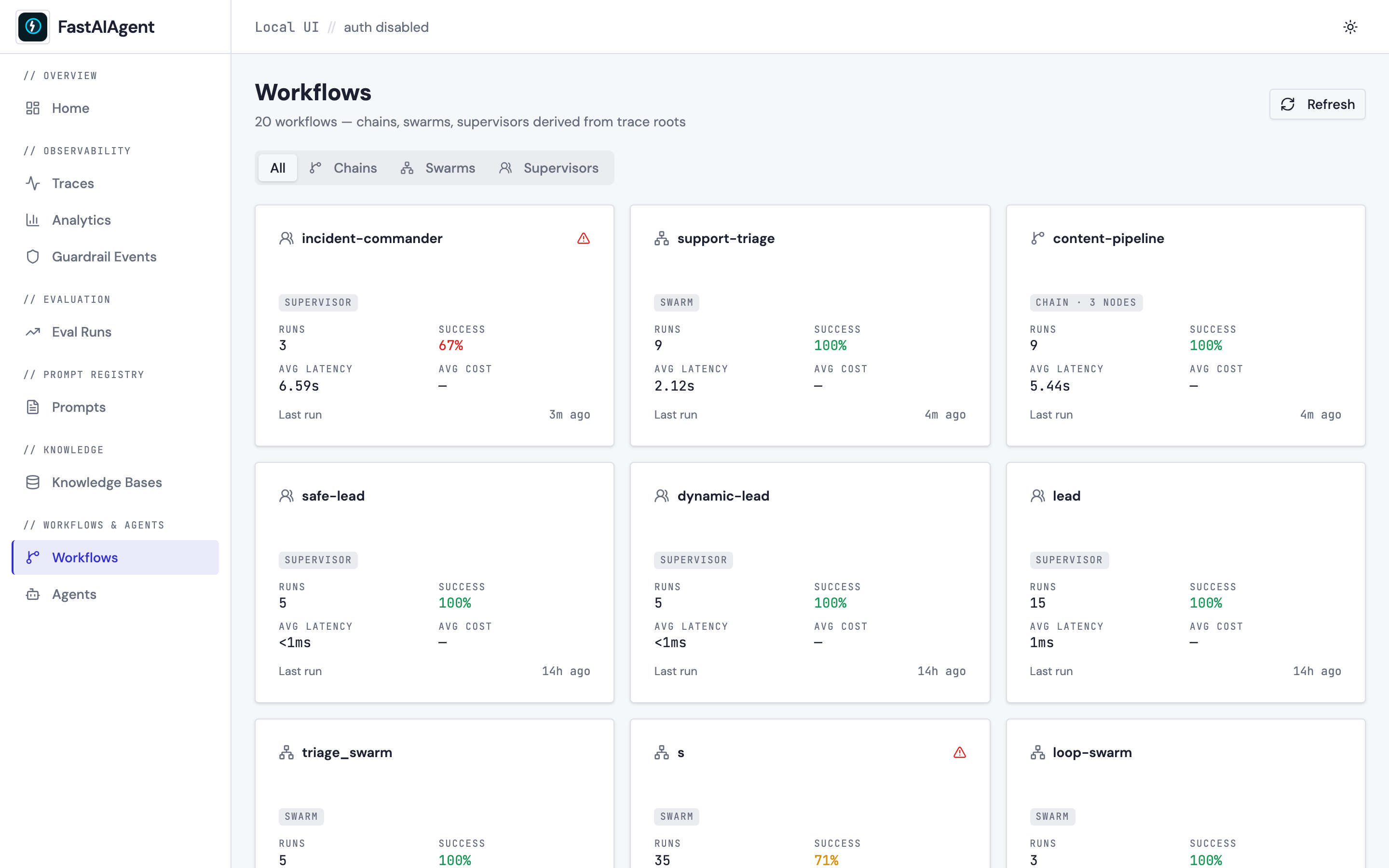
Task: Open the triage_swarm workflow
Action: pyautogui.click(x=347, y=753)
